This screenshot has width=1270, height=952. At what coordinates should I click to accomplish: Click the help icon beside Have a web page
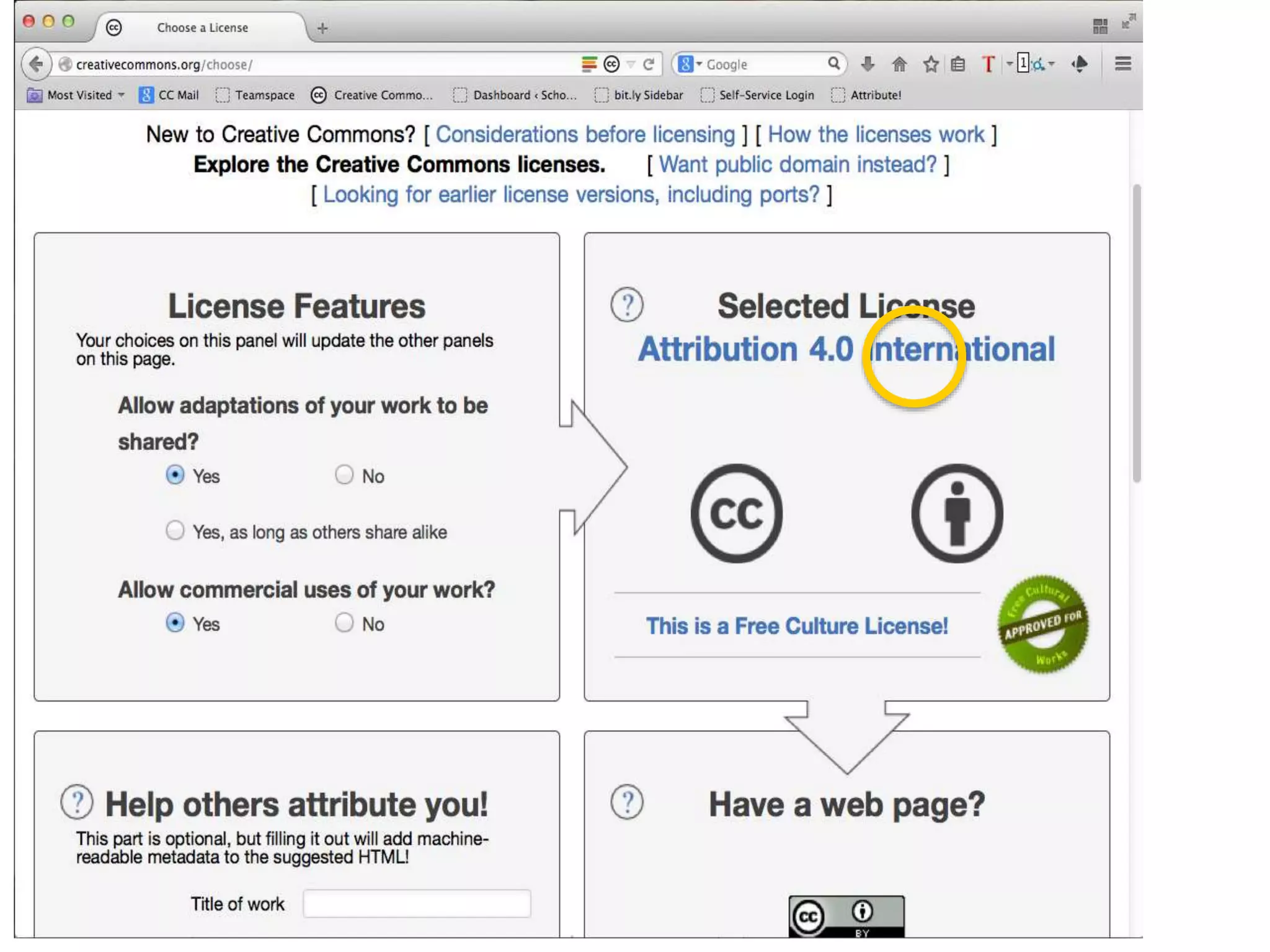point(627,803)
